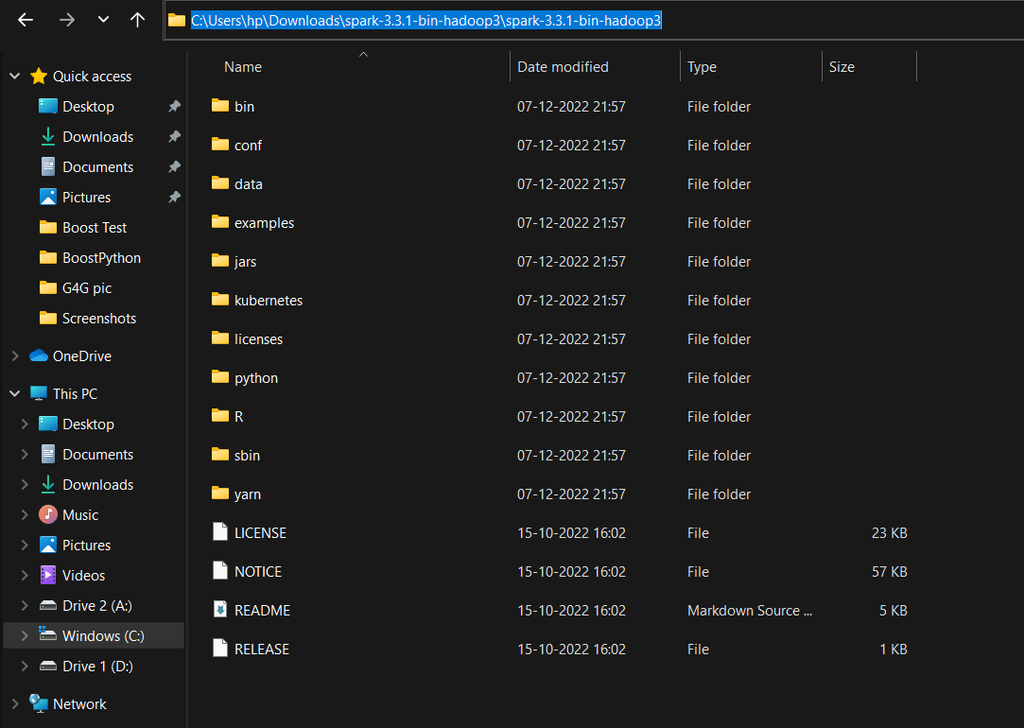This screenshot has width=1024, height=728.
Task: Select the R folder
Action: tap(238, 417)
